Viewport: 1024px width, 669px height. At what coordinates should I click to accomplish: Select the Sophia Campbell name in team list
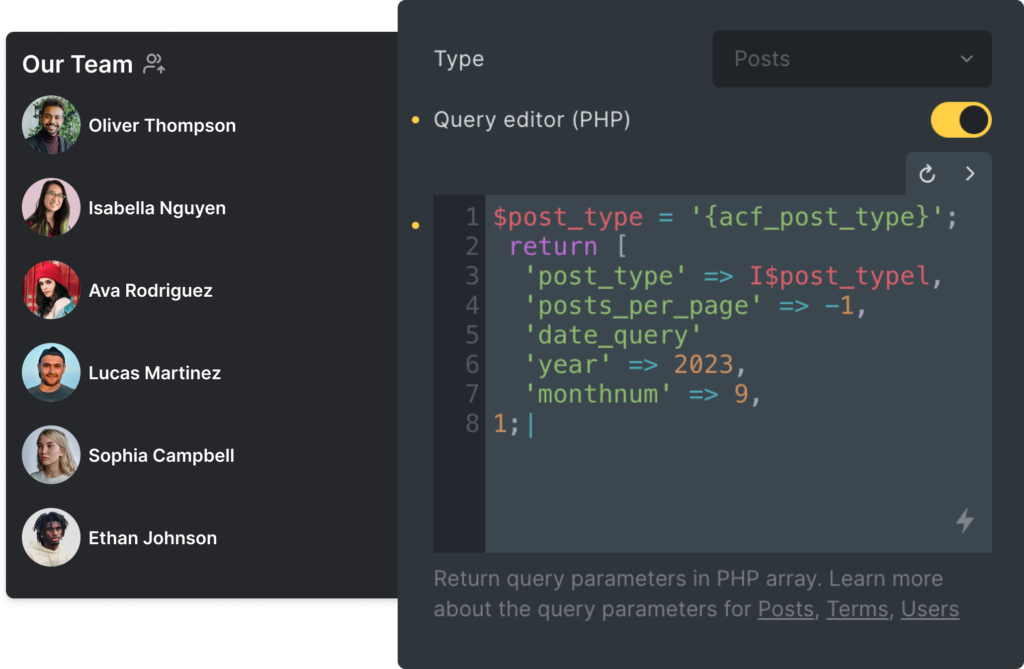161,456
